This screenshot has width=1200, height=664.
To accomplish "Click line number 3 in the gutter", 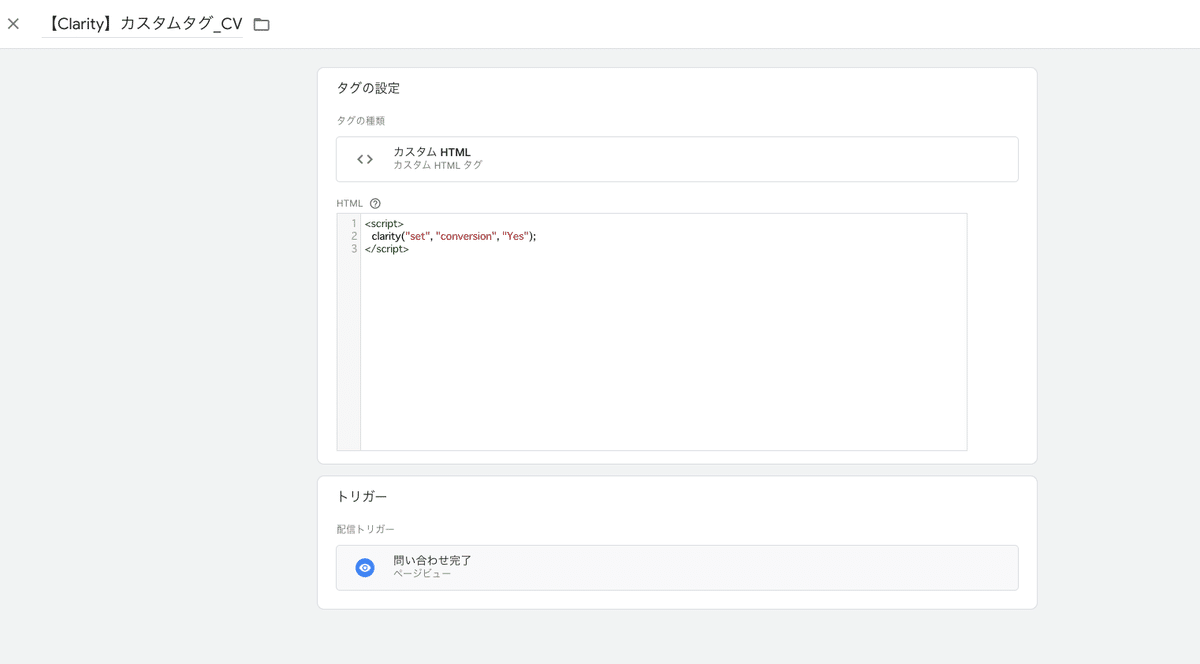I will click(354, 249).
